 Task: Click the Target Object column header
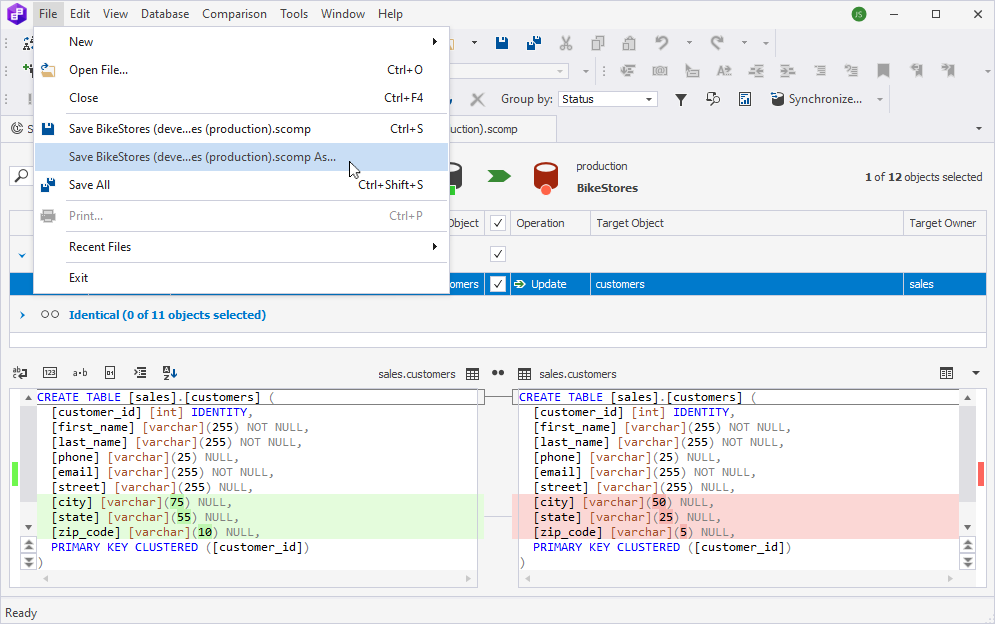coord(746,223)
